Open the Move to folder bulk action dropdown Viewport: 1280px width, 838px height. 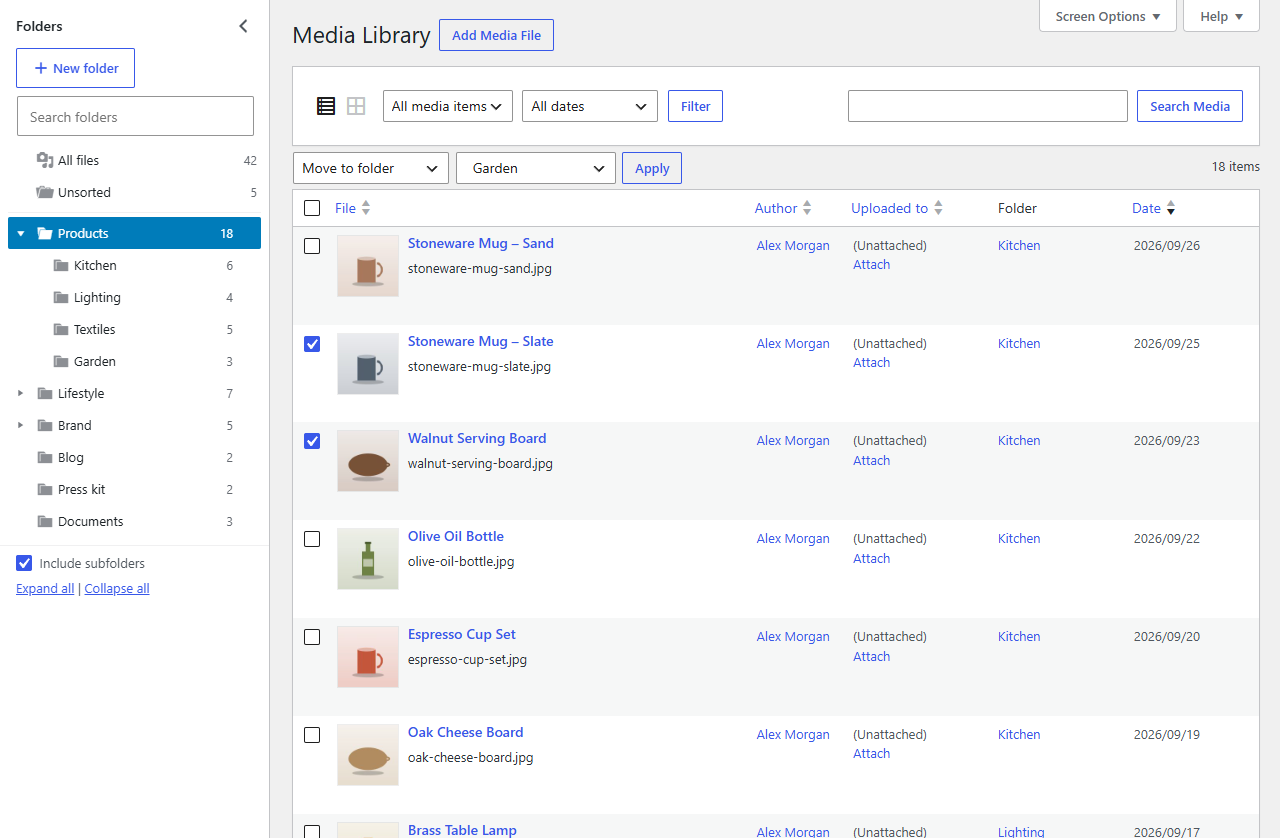(371, 168)
